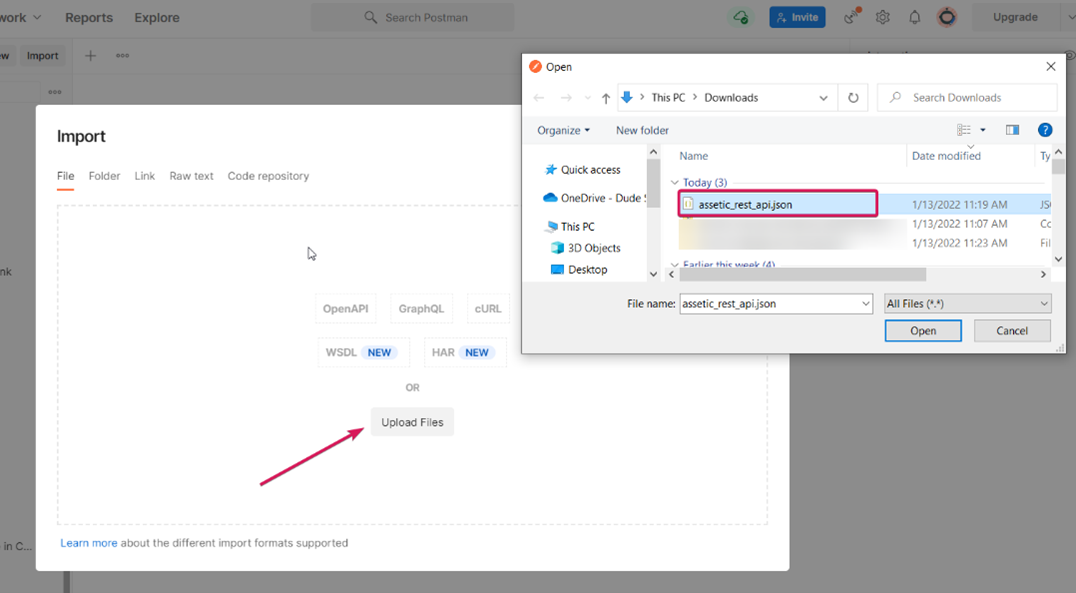Select the assetic_rest_api.json file icon
Viewport: 1076px width, 593px height.
click(688, 204)
